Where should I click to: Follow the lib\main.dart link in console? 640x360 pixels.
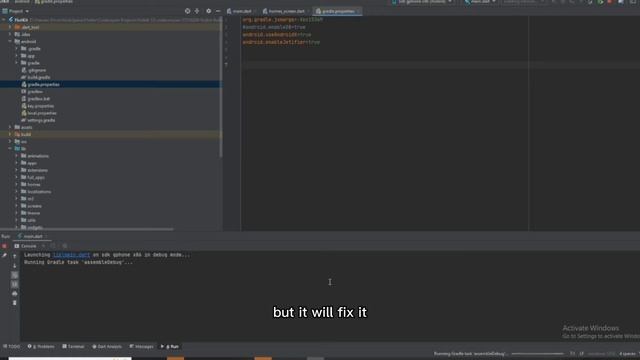pos(71,255)
